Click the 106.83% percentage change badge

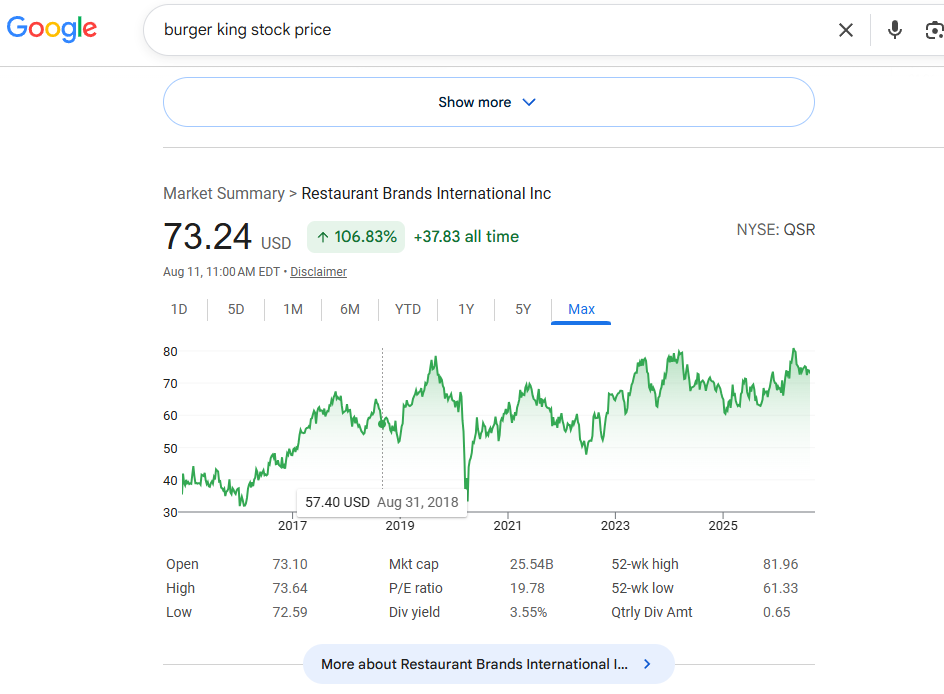pos(356,237)
